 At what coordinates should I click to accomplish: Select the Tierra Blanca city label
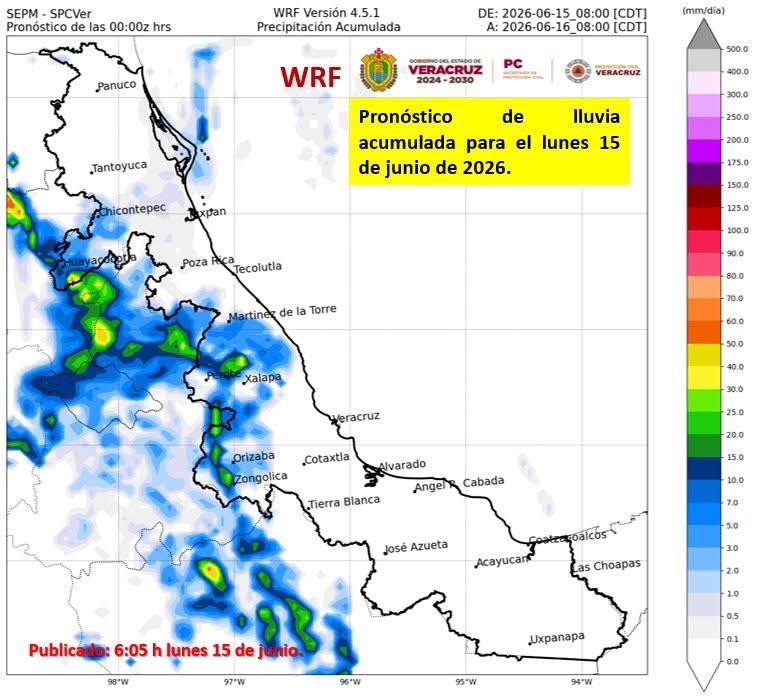coord(344,502)
